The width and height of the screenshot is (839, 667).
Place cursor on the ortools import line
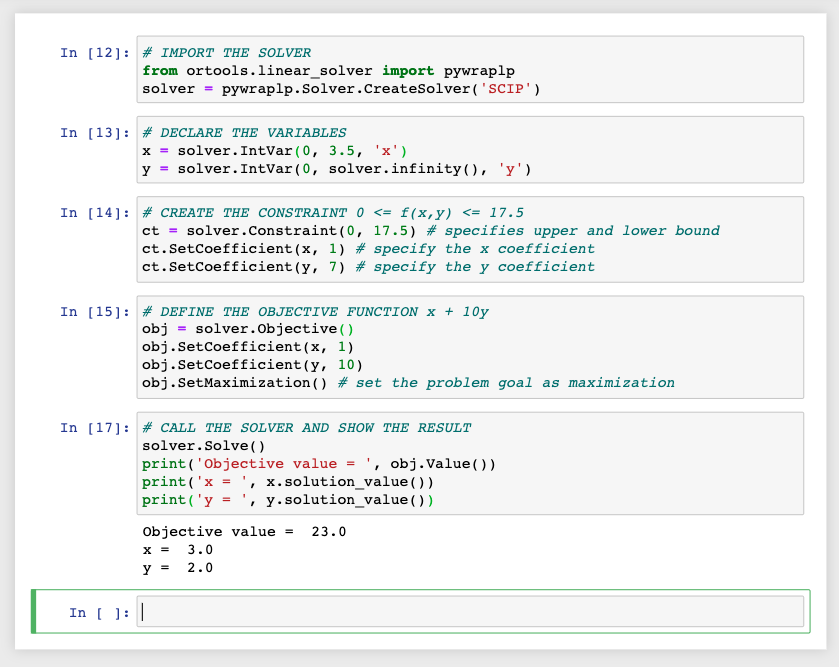[328, 71]
